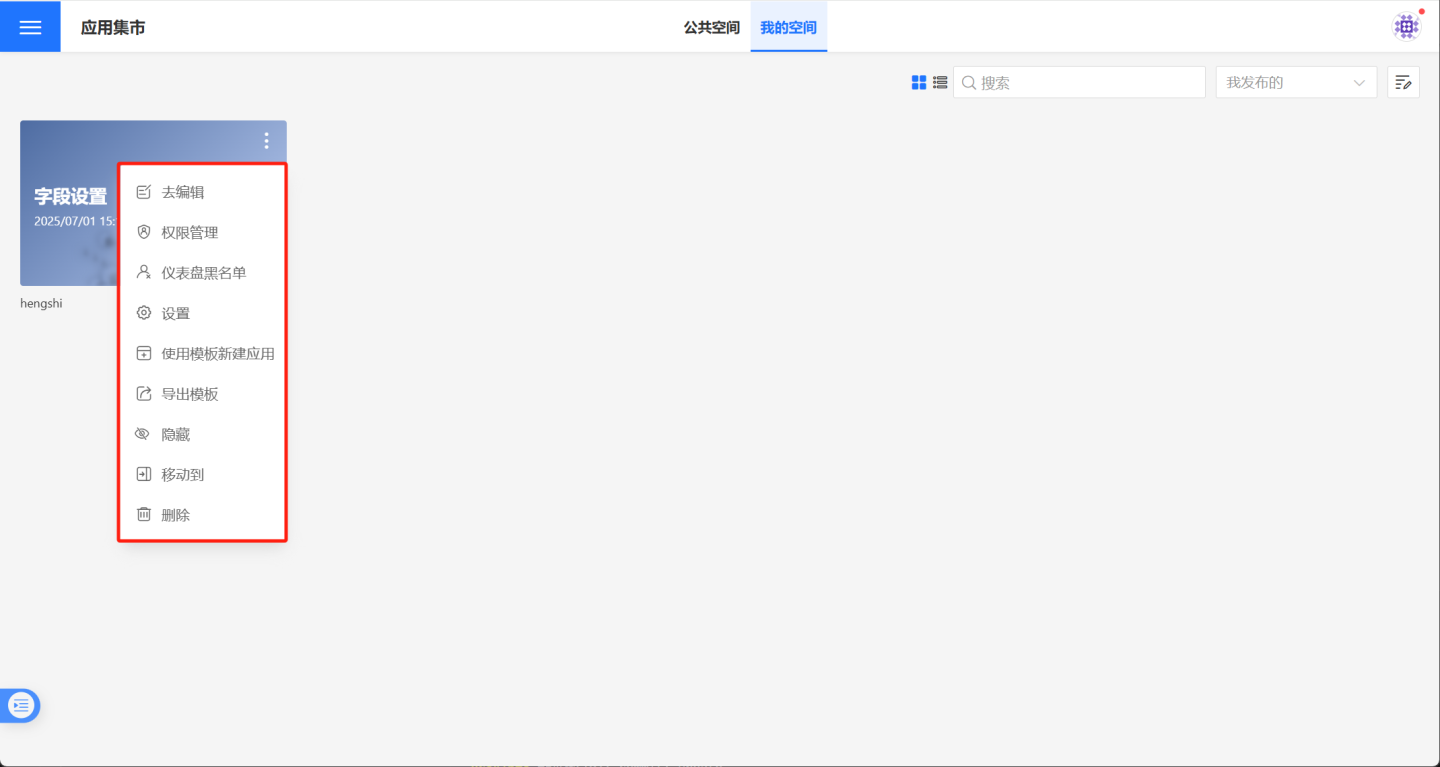1440x767 pixels.
Task: Switch to 公共空间 tab
Action: pos(711,27)
